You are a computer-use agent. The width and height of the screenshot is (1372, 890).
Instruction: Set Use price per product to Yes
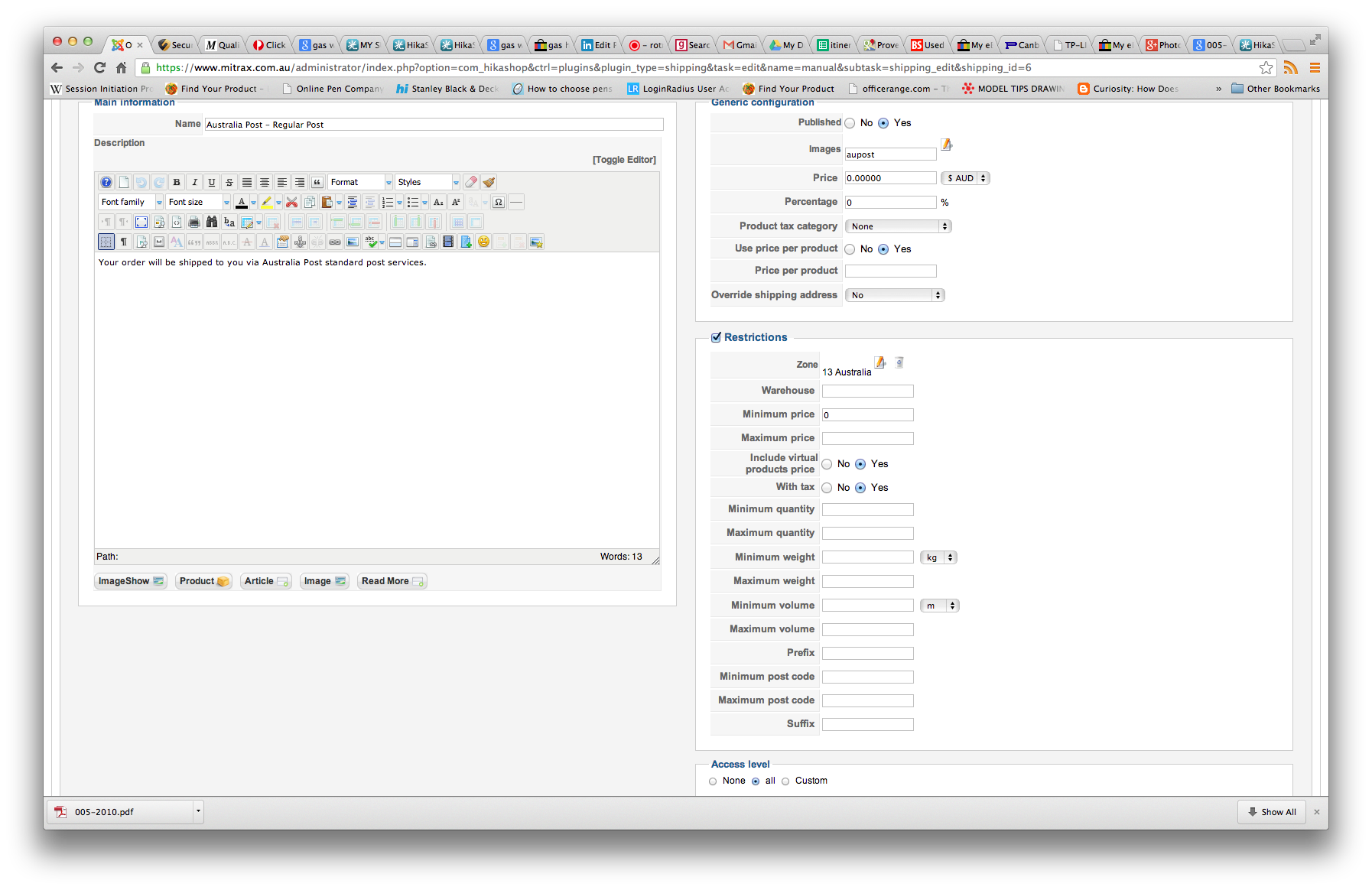883,249
